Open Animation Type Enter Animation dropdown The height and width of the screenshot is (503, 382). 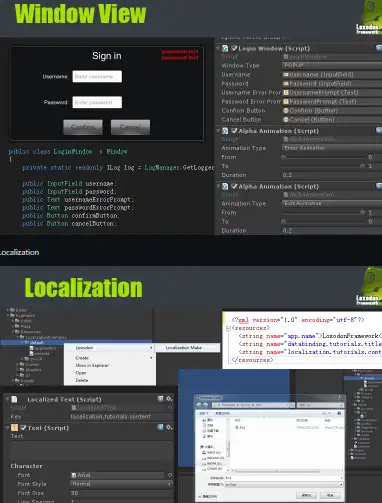332,148
